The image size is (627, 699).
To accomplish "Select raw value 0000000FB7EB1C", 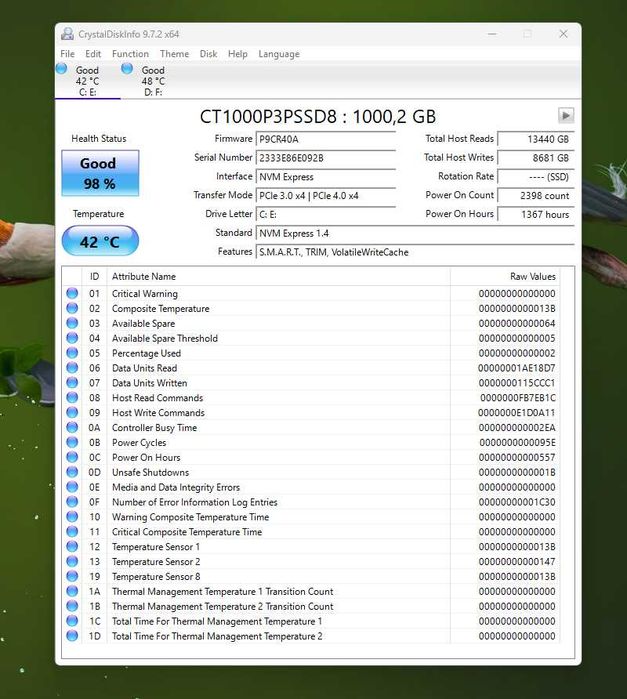I will point(518,398).
